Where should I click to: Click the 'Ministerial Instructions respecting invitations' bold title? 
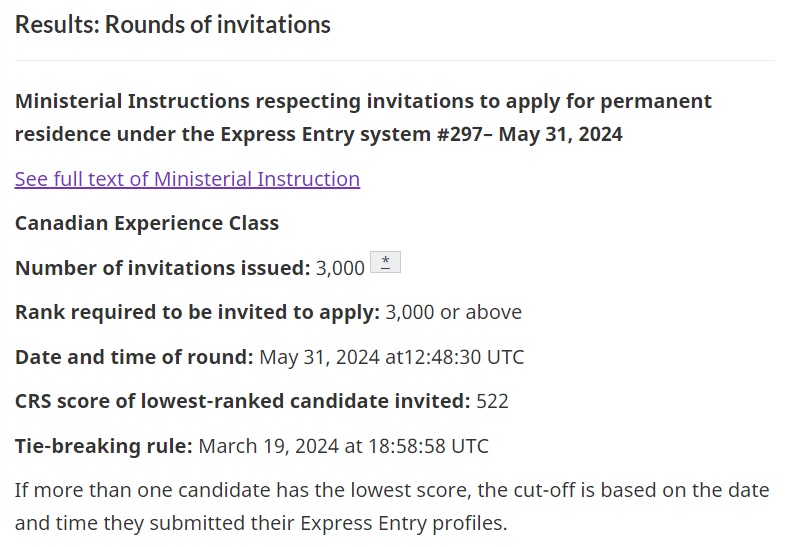pyautogui.click(x=363, y=118)
